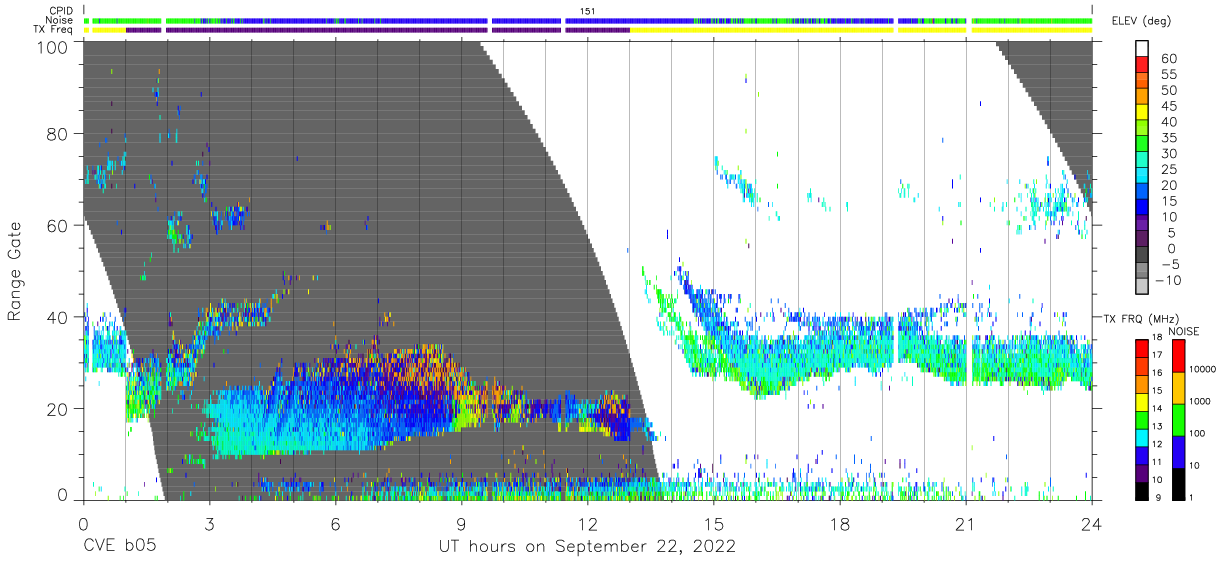
Task: Click the range gate tick label 40
Action: [57, 317]
